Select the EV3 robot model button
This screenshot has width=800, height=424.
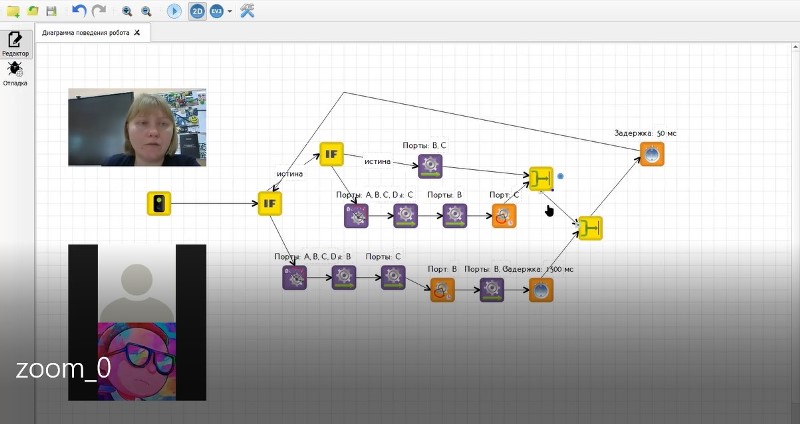point(216,11)
